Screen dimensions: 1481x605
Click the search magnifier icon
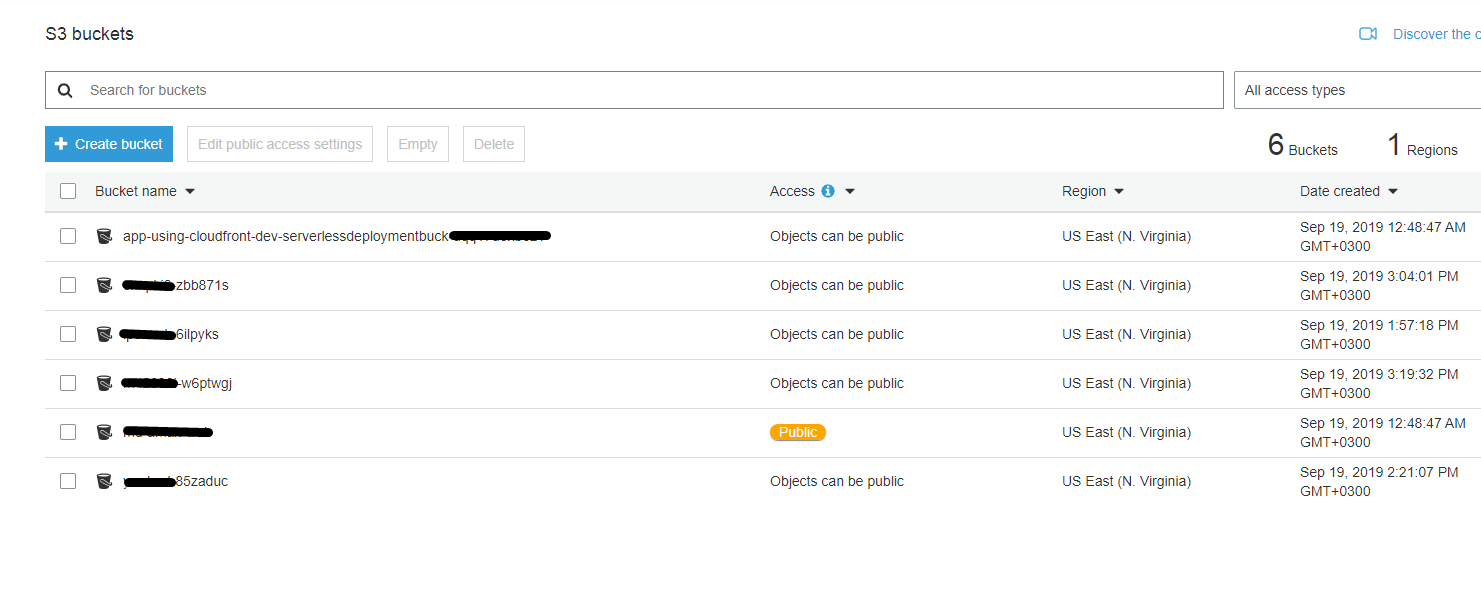65,90
